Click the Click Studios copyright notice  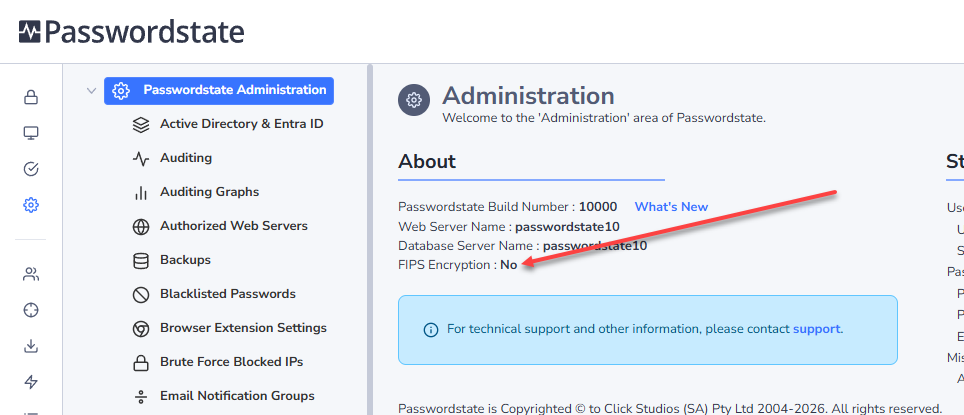click(x=670, y=409)
